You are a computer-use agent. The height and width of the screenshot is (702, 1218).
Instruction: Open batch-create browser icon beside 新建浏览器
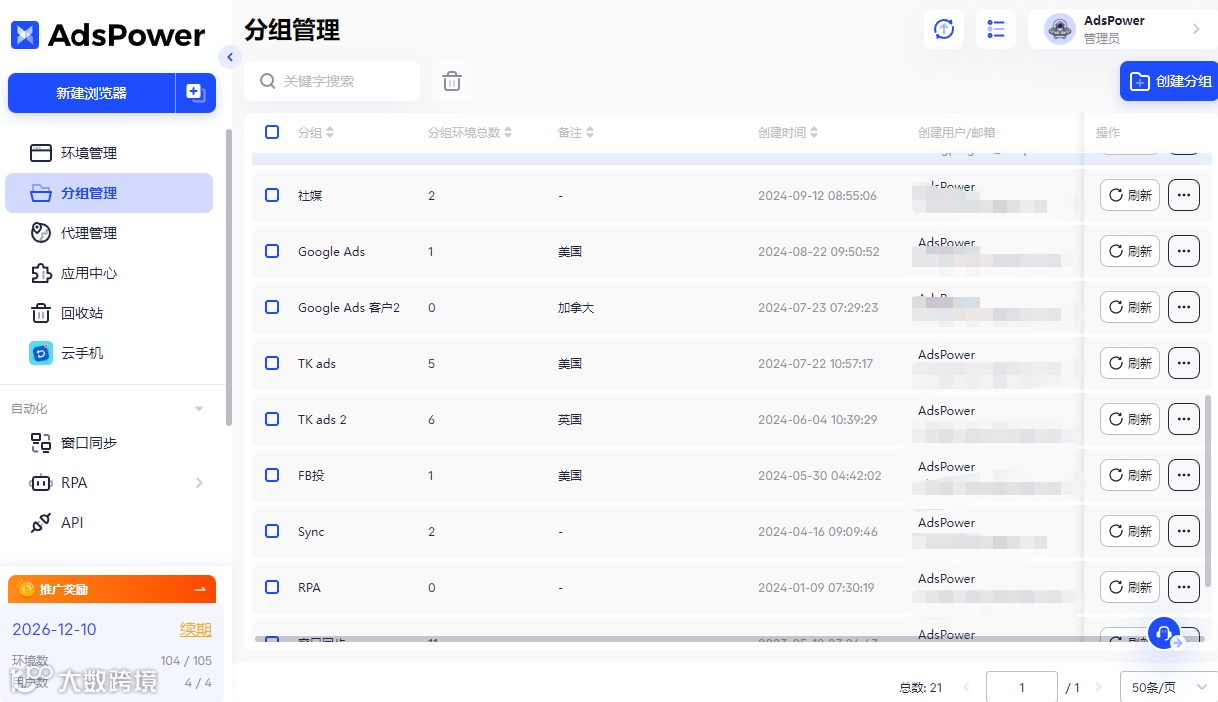196,93
